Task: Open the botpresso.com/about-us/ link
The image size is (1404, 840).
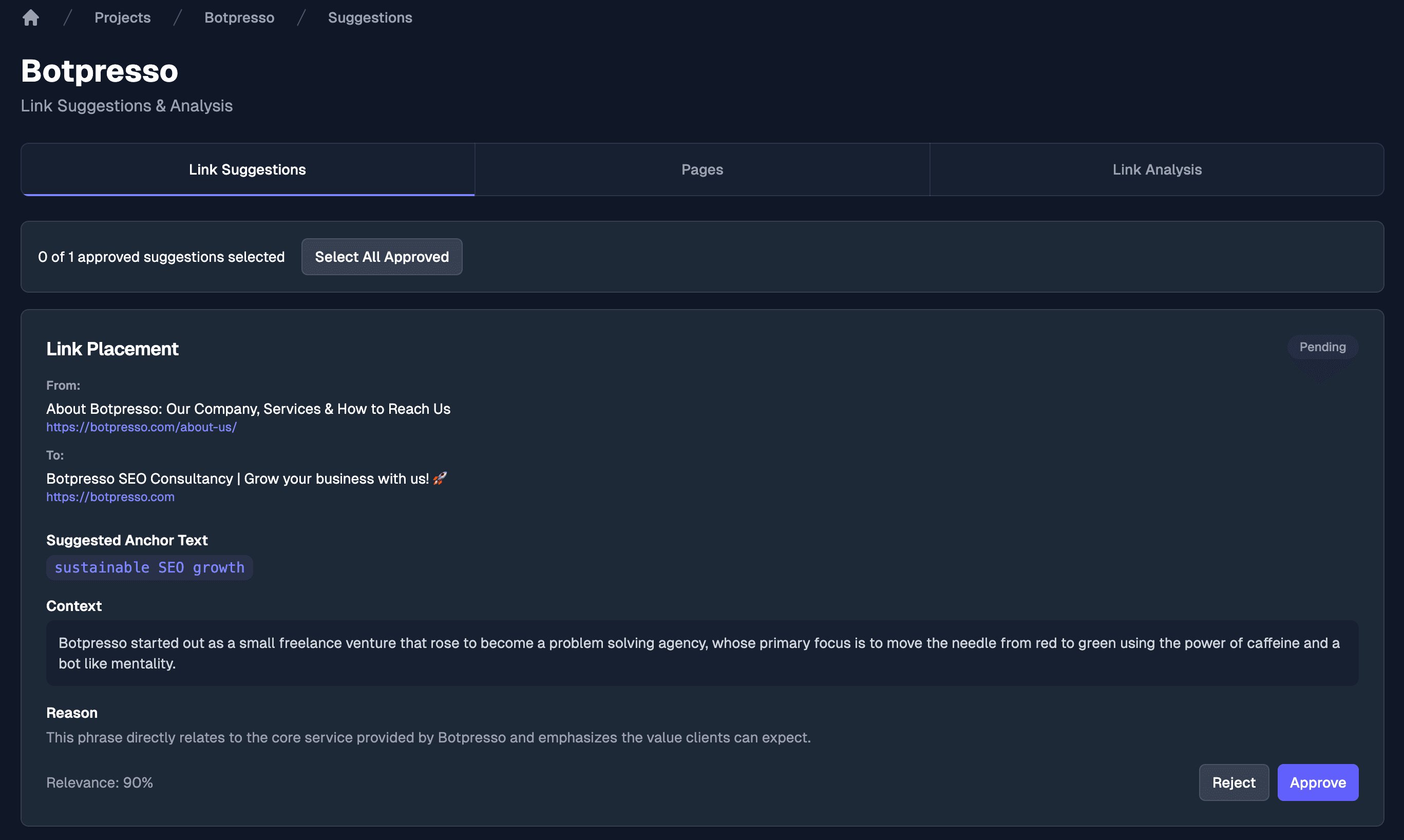Action: coord(142,427)
